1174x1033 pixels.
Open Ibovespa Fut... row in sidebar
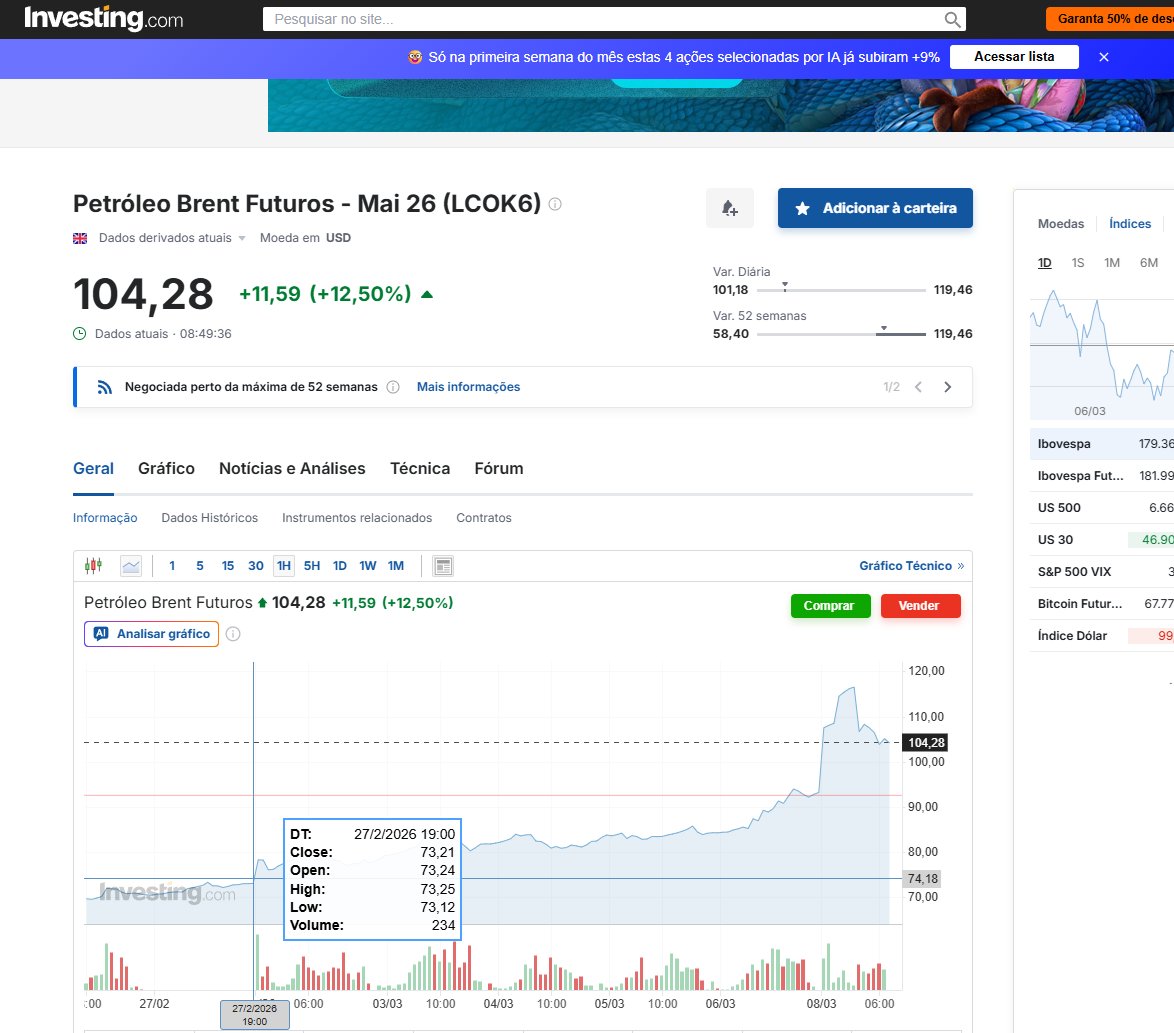point(1102,476)
